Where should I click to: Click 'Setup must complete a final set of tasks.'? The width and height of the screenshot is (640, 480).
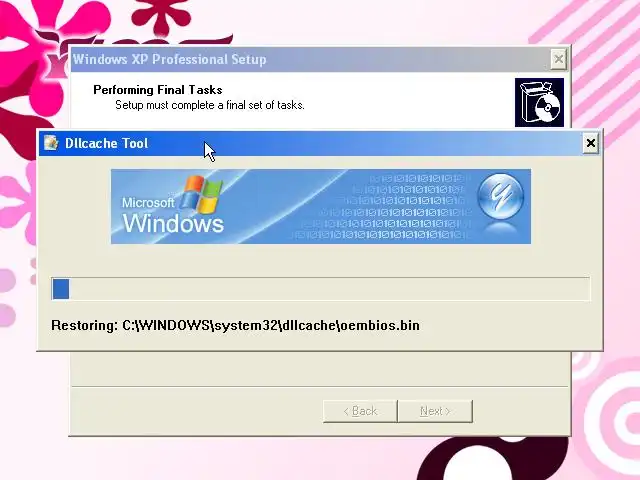[210, 105]
